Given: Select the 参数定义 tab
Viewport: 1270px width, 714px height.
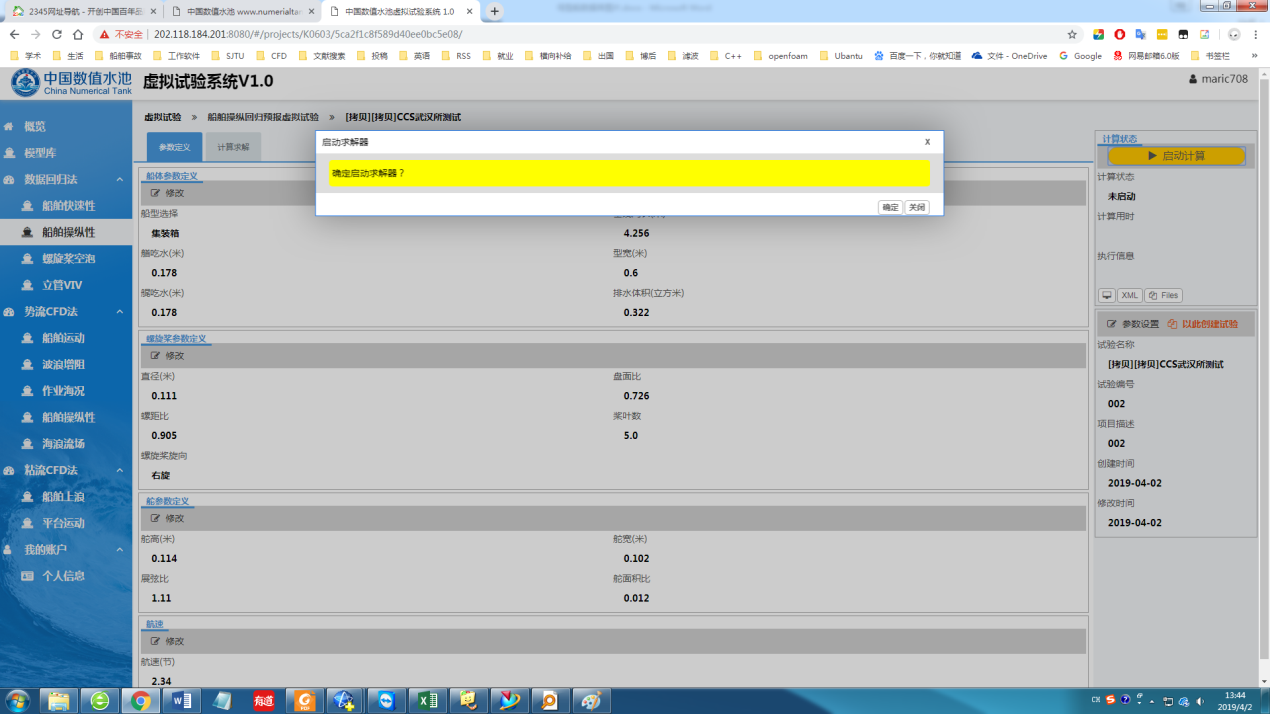Looking at the screenshot, I should coord(174,147).
